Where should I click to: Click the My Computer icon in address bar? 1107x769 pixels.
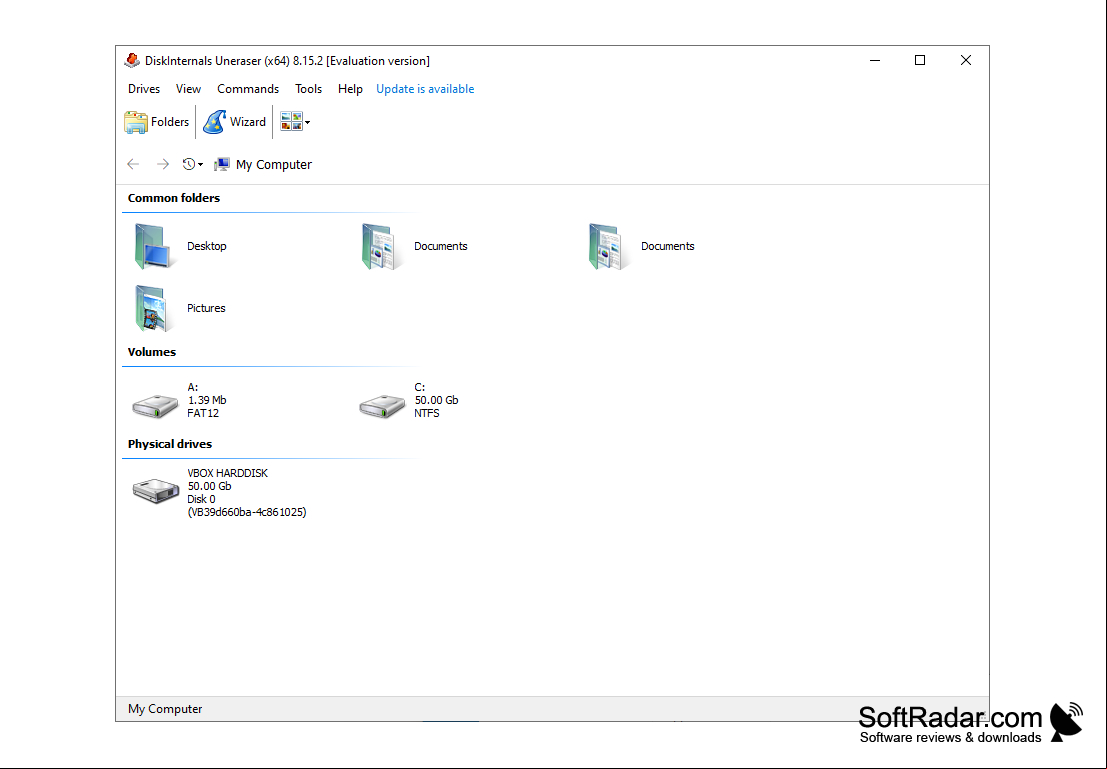222,165
